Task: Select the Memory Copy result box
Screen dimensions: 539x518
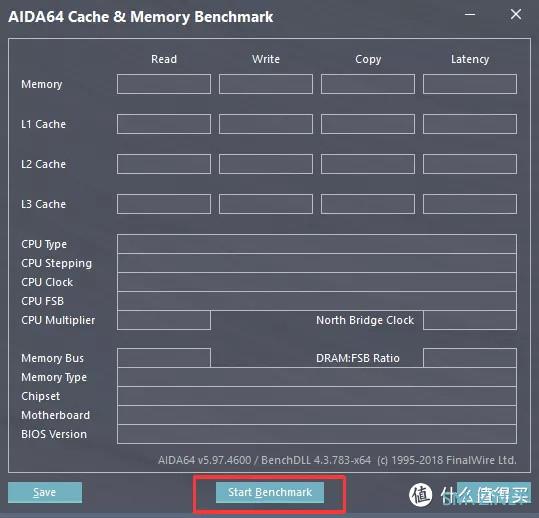Action: 368,84
